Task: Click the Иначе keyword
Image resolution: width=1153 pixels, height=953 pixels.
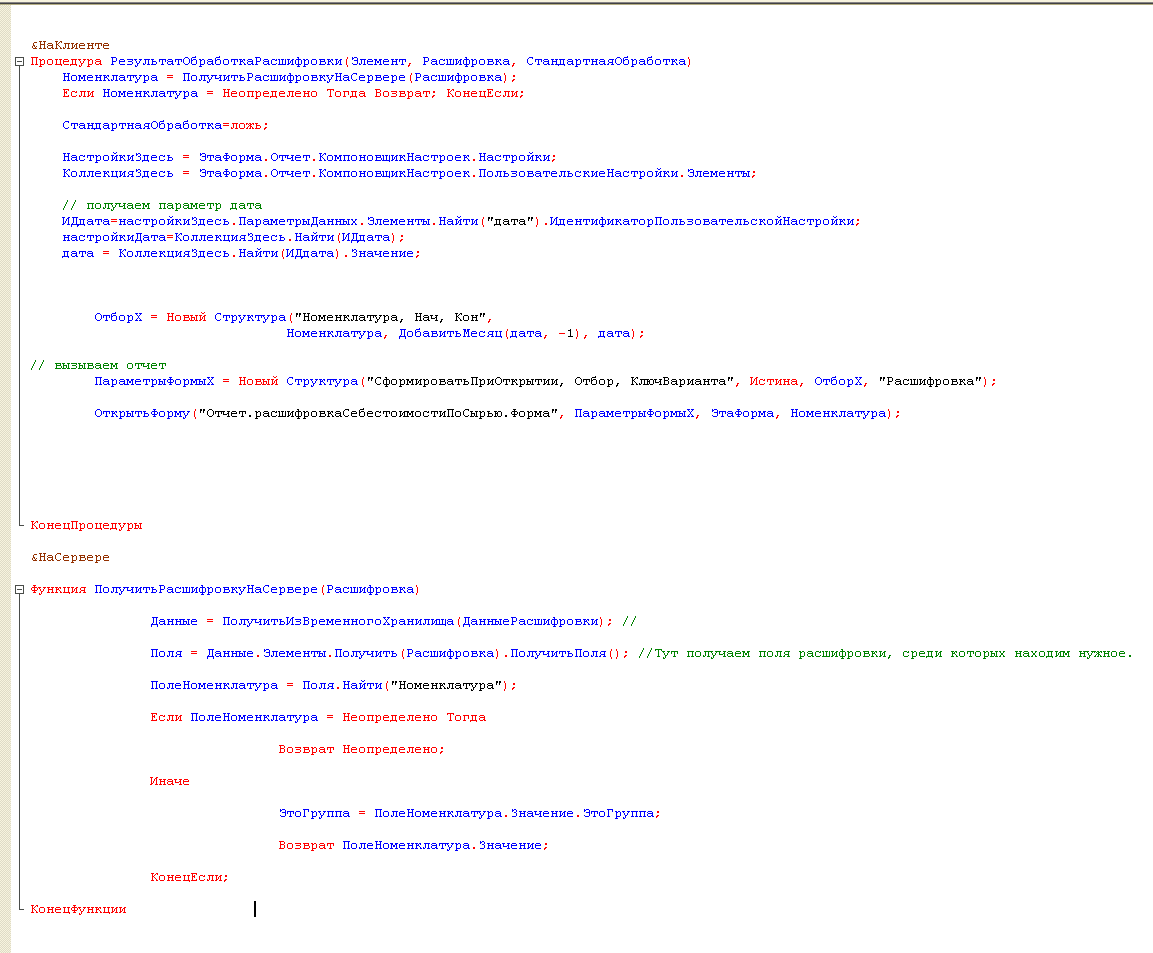Action: pyautogui.click(x=170, y=781)
